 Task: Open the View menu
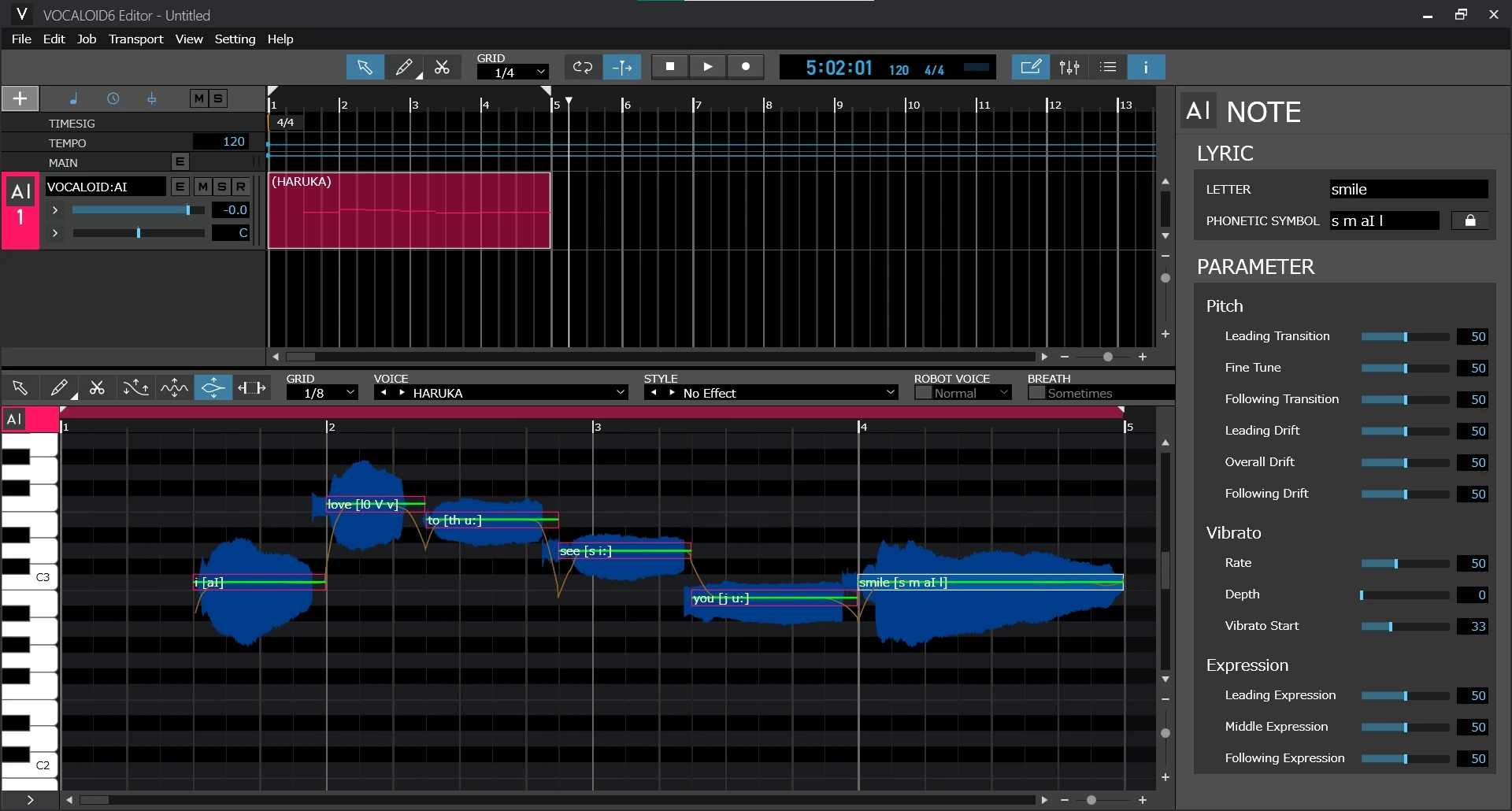(x=189, y=39)
